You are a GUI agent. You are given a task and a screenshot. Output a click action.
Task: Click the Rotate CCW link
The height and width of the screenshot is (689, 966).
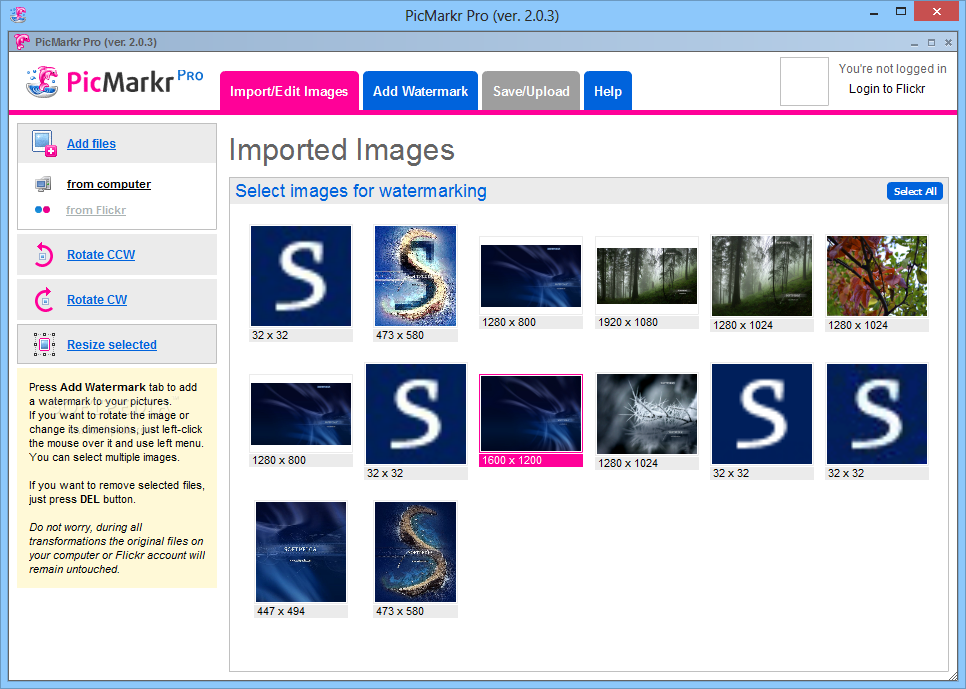(x=101, y=255)
